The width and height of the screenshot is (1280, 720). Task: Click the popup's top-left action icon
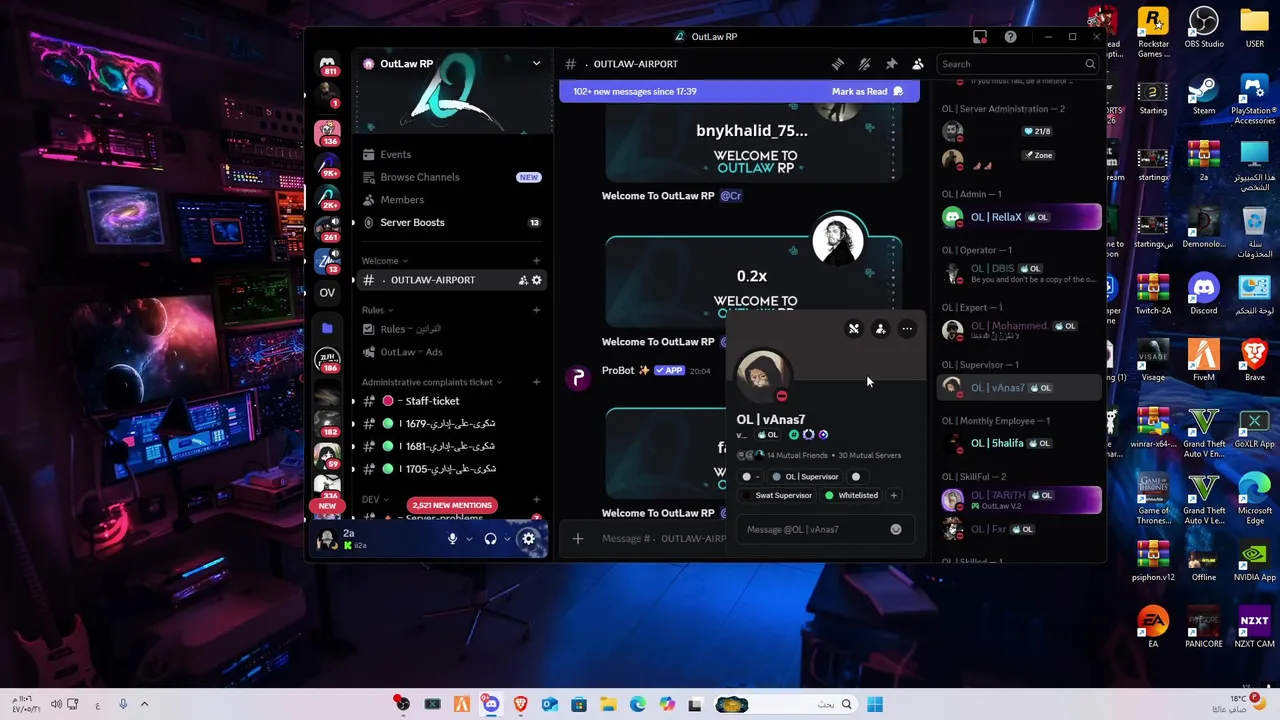tap(854, 329)
